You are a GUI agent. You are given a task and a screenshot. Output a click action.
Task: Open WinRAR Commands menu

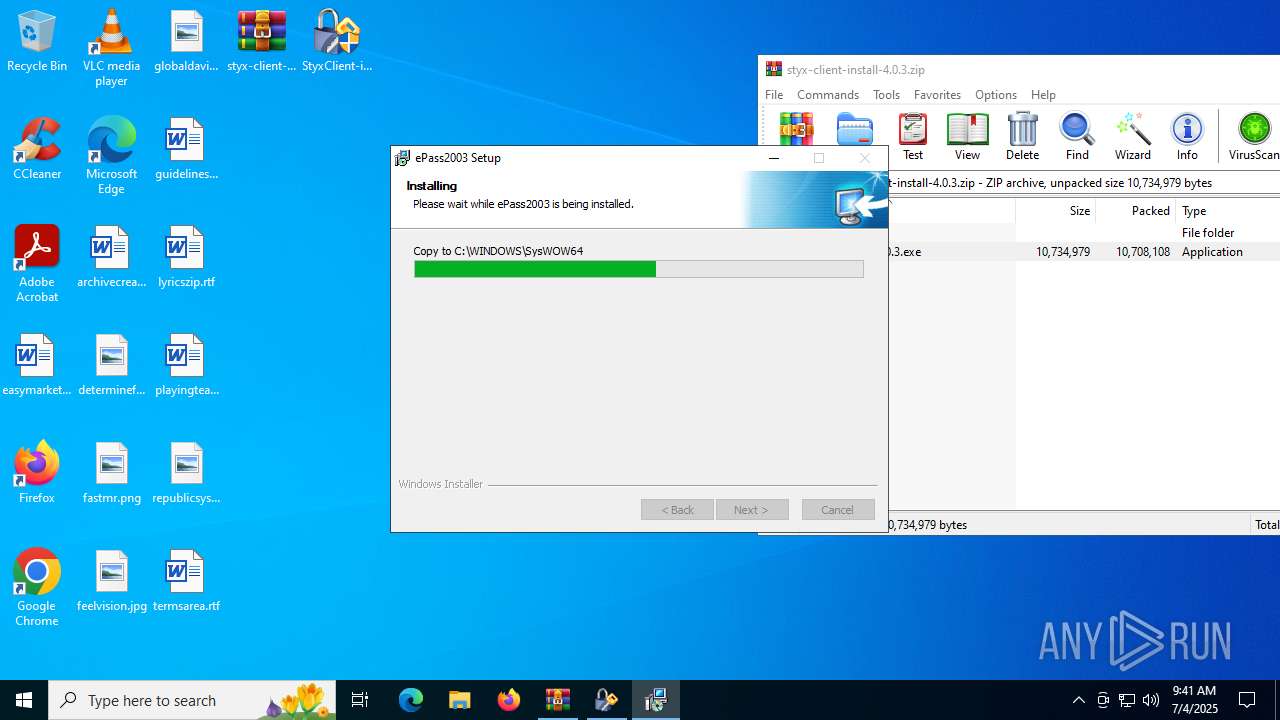[x=828, y=94]
